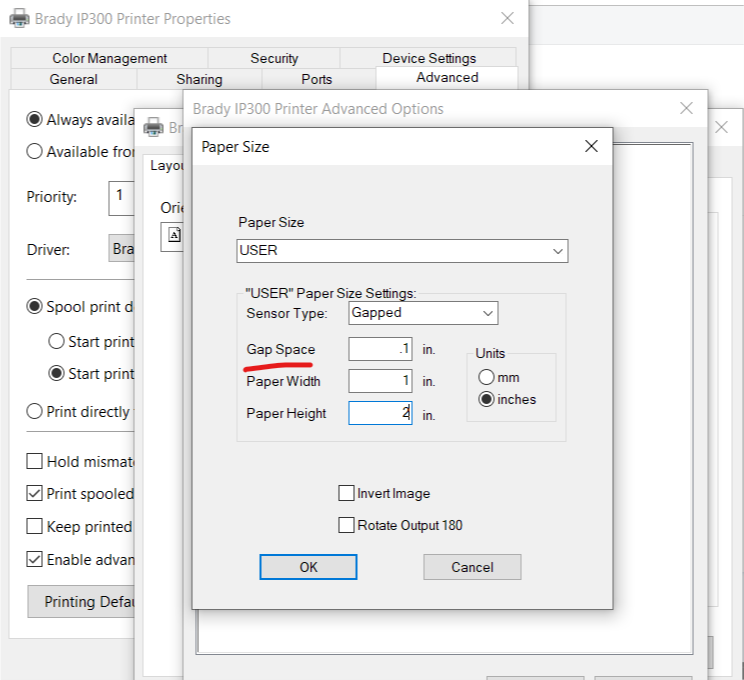Switch to the Device Settings tab
The width and height of the screenshot is (744, 680).
428,58
